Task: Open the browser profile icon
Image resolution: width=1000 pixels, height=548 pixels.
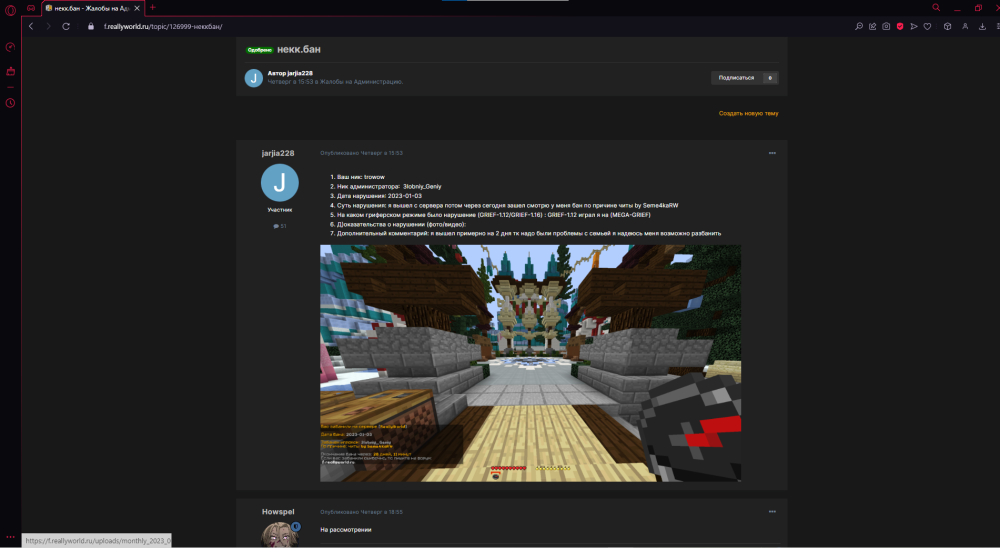Action: [965, 26]
